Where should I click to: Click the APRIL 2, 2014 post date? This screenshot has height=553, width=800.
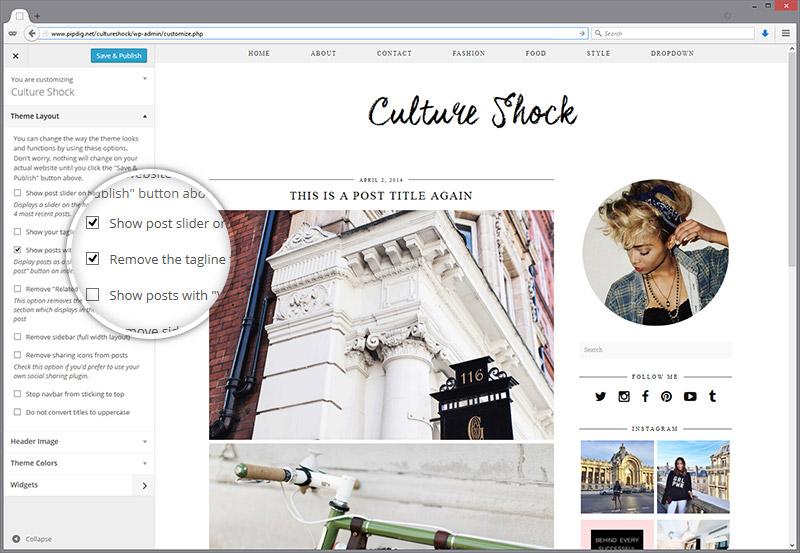tap(381, 180)
